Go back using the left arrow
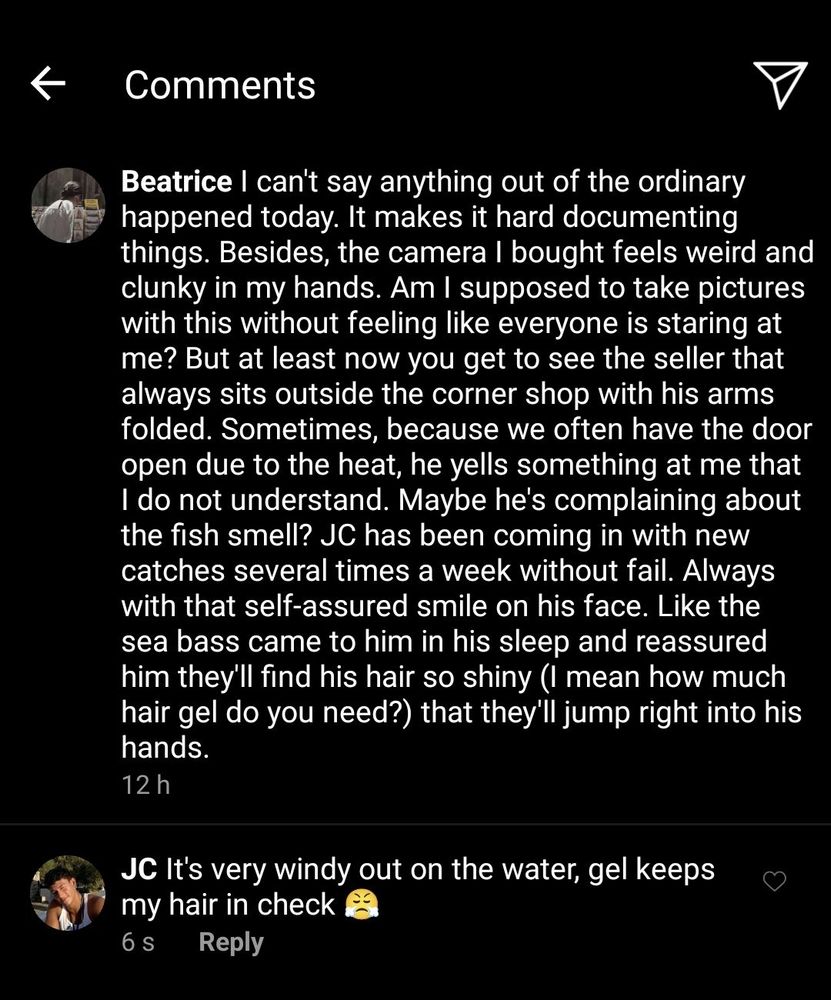 point(48,84)
